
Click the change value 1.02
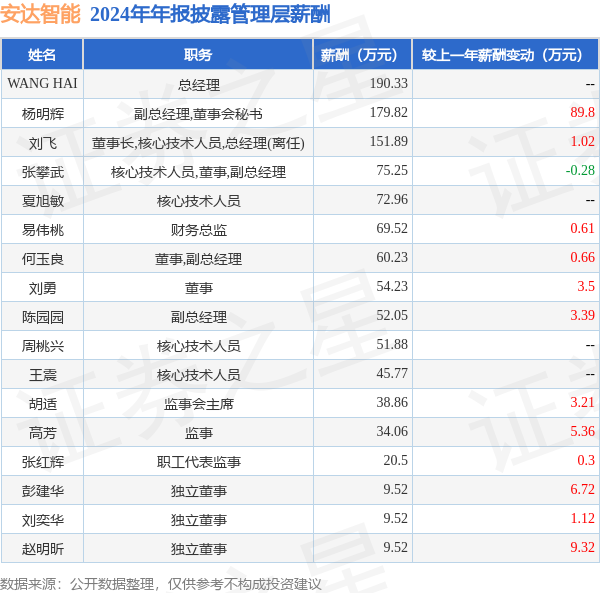[582, 142]
